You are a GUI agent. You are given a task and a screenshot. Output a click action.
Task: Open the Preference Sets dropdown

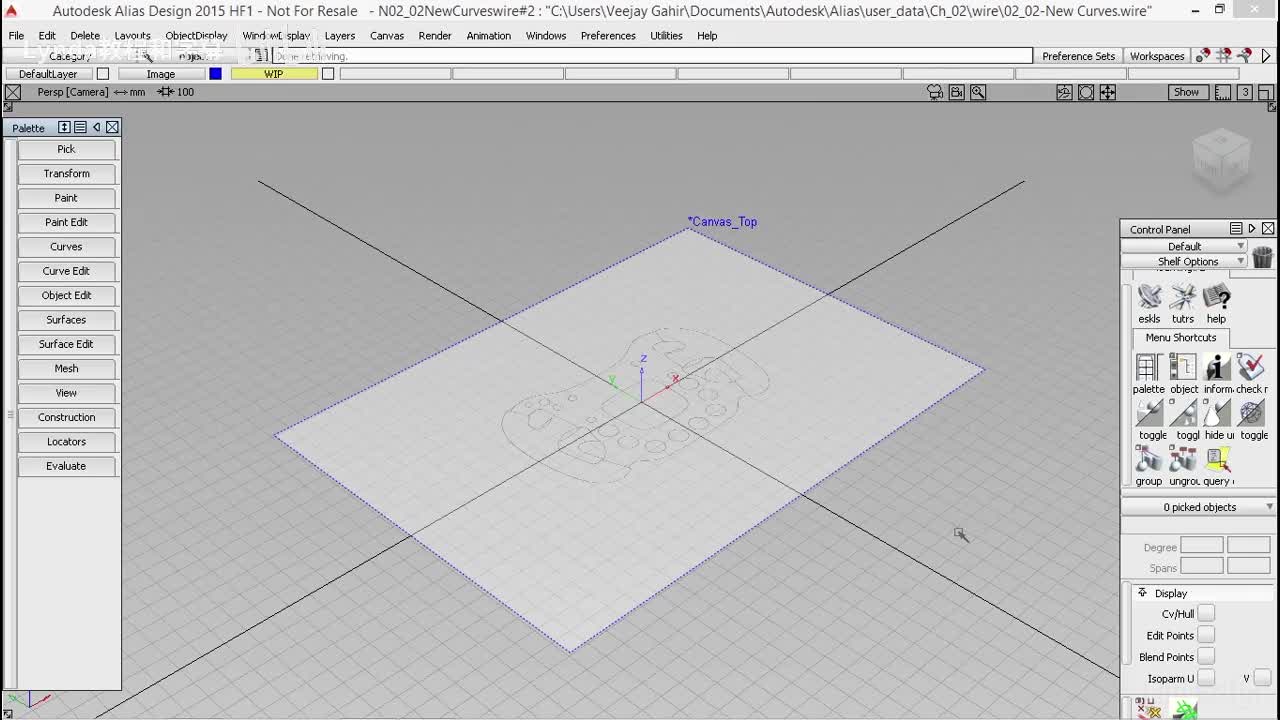1078,56
